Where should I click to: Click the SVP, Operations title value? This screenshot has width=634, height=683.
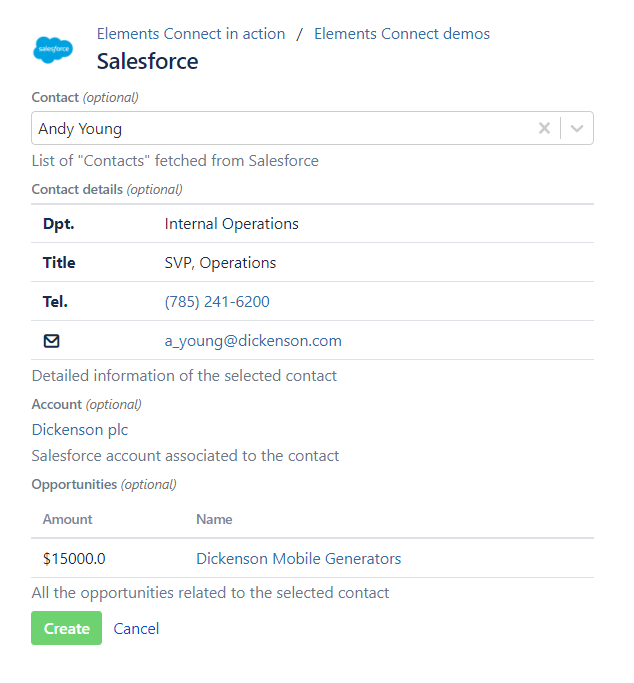pyautogui.click(x=220, y=263)
